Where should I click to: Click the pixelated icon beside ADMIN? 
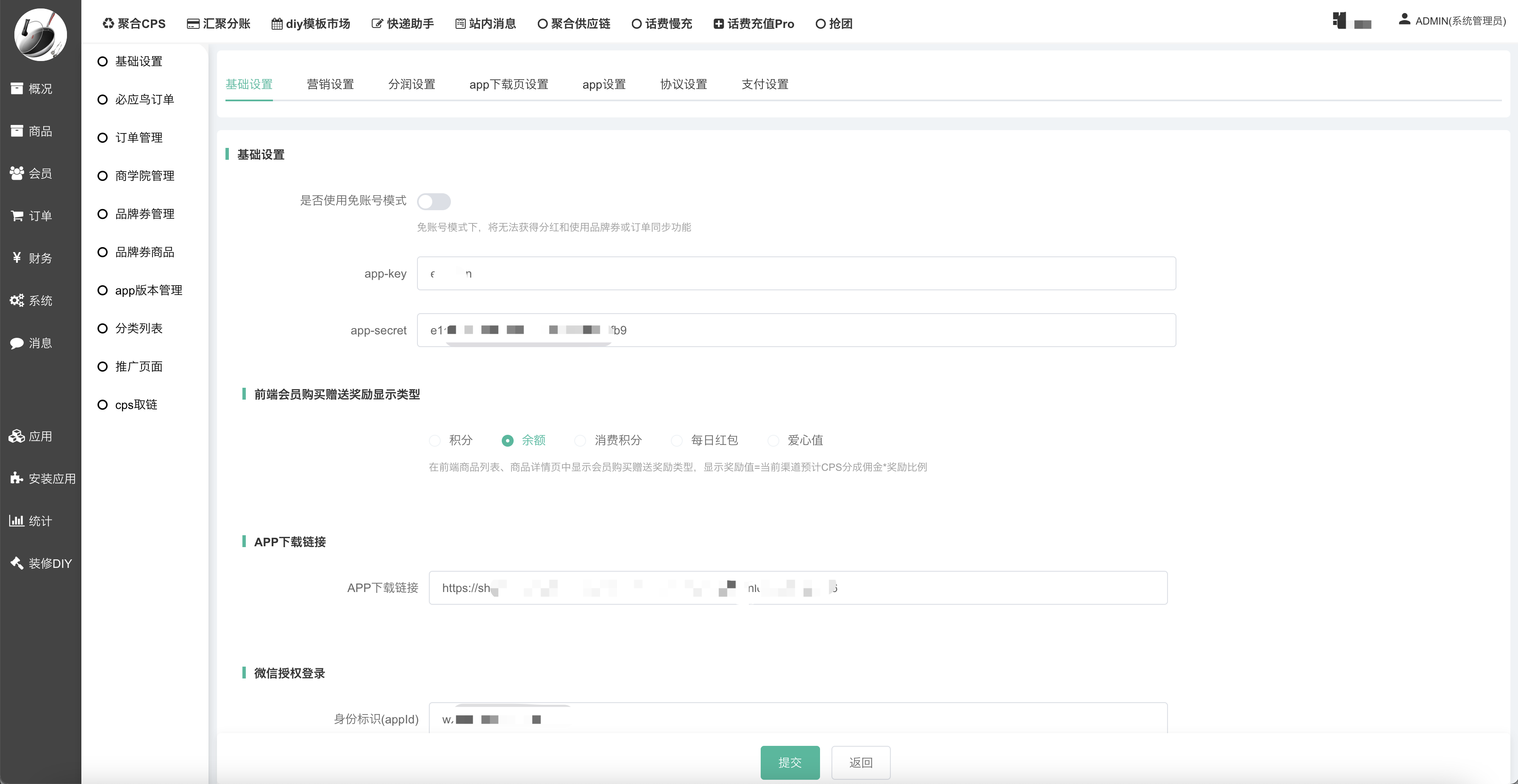pos(1352,21)
